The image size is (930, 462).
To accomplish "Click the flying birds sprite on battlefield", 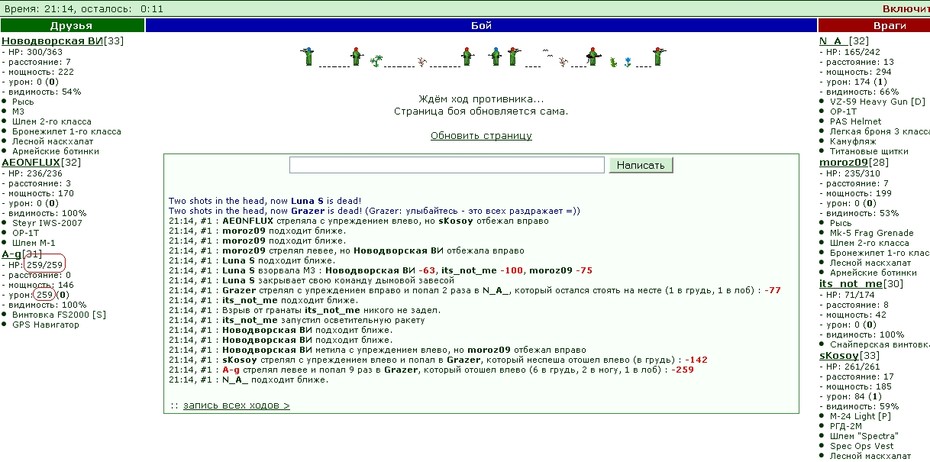I will [x=549, y=53].
